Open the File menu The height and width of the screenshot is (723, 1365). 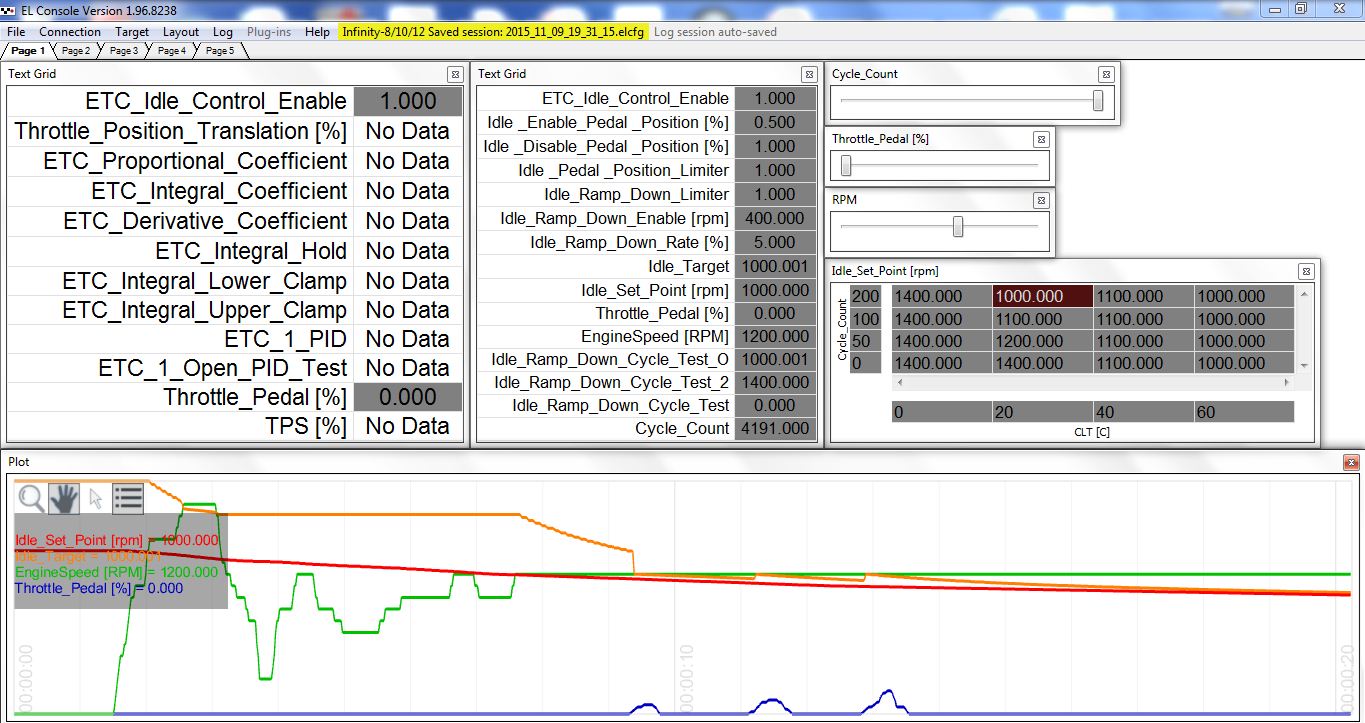16,32
